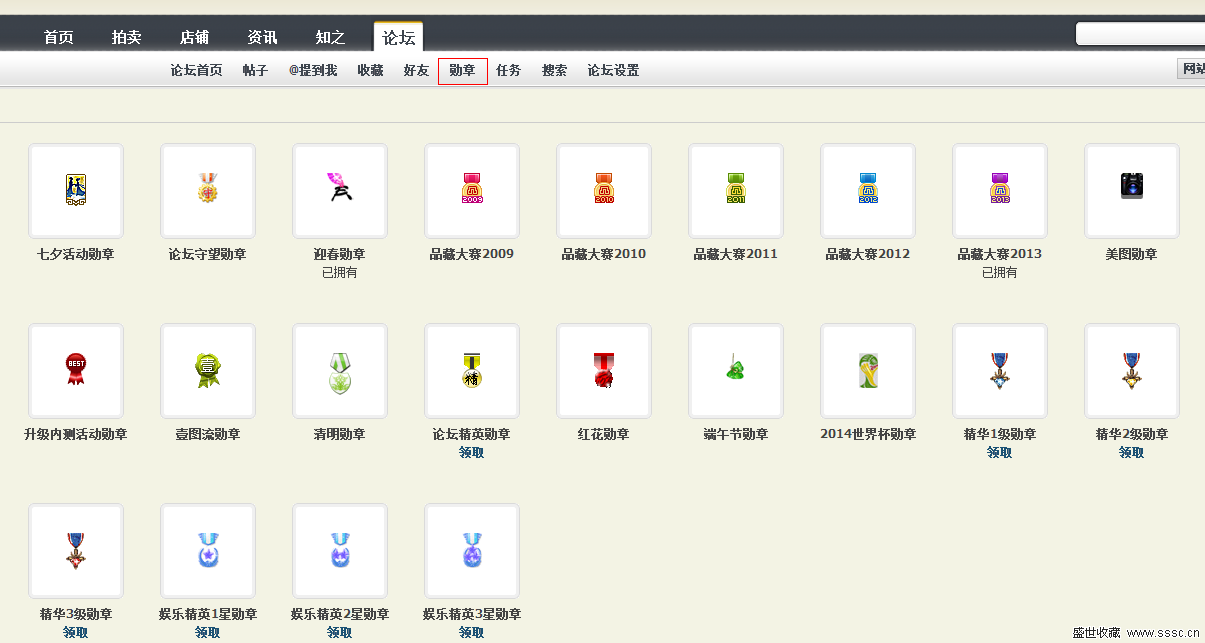Viewport: 1205px width, 643px height.
Task: Click the 美图勋章 camera icon
Action: pos(1132,187)
